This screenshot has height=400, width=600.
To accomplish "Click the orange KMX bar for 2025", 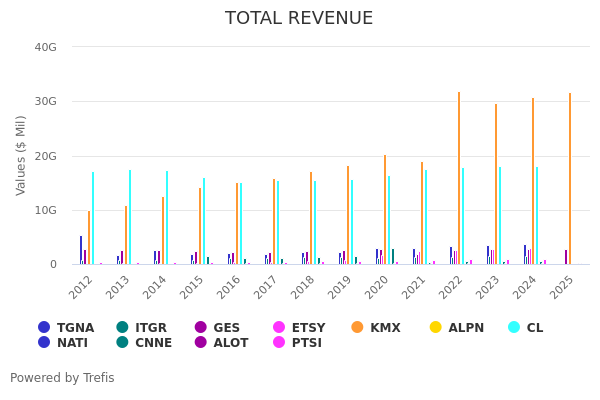I will pyautogui.click(x=570, y=178).
